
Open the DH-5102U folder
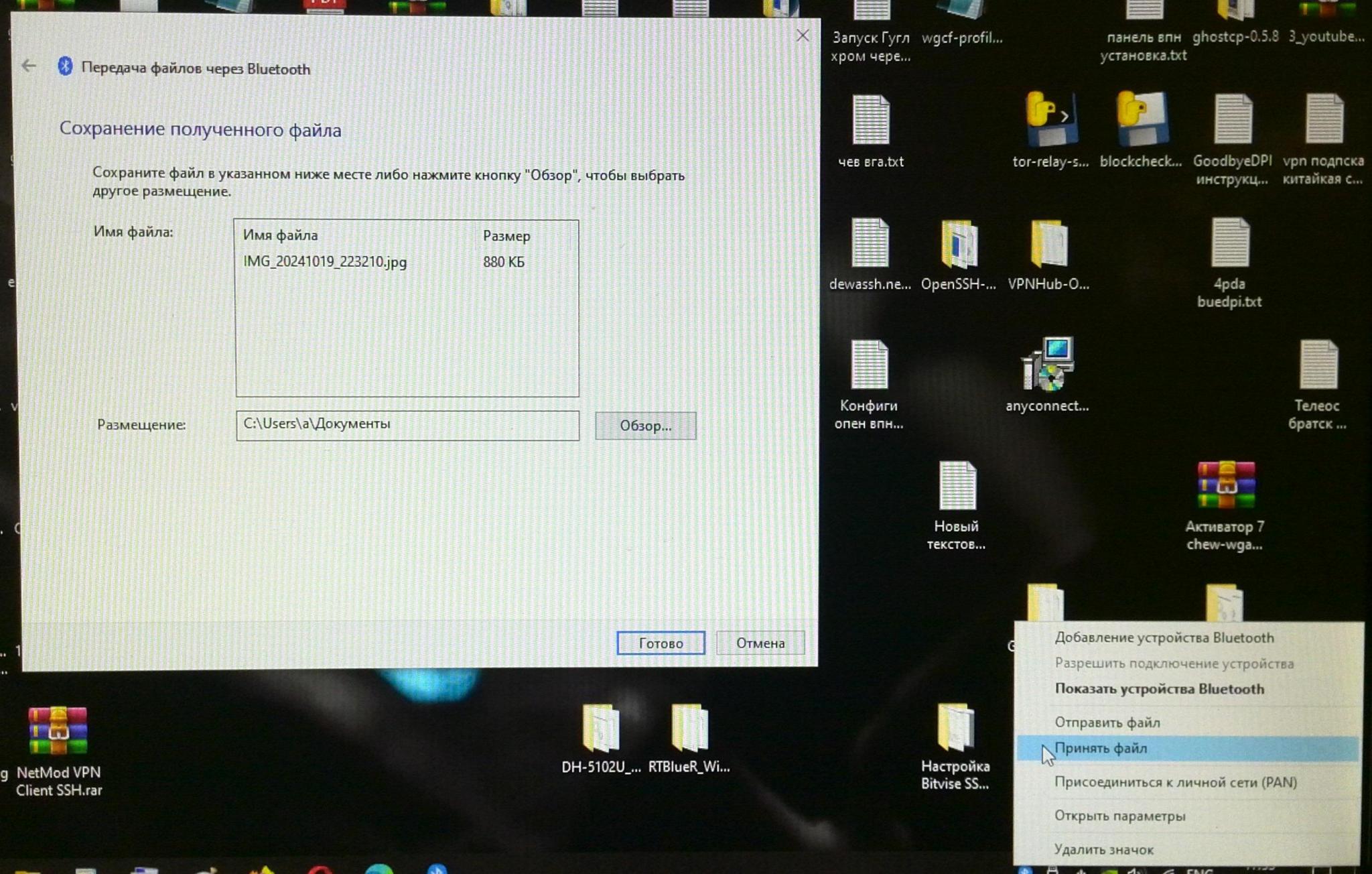[600, 728]
